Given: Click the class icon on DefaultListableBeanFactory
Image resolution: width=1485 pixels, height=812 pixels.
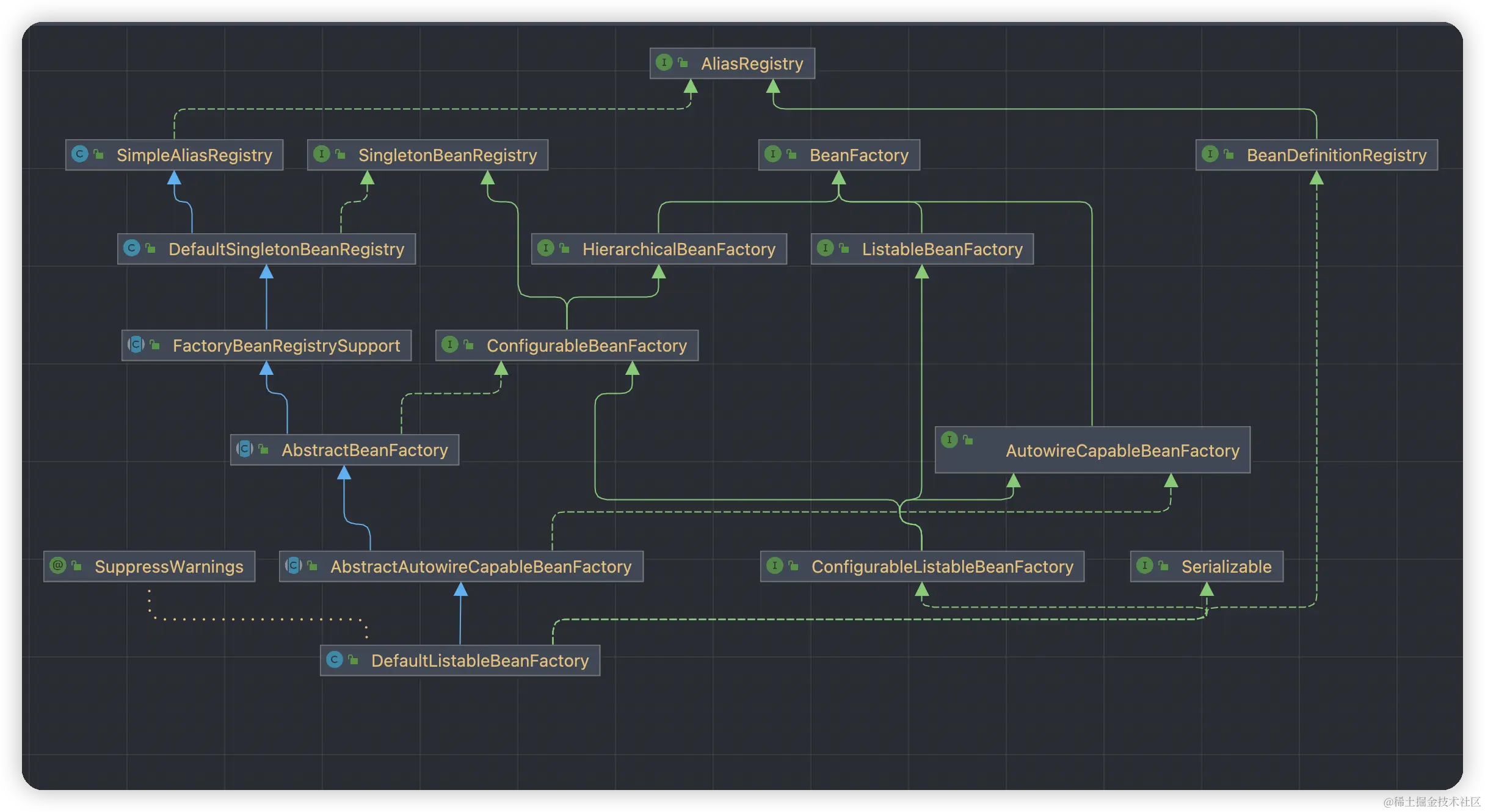Looking at the screenshot, I should 334,659.
